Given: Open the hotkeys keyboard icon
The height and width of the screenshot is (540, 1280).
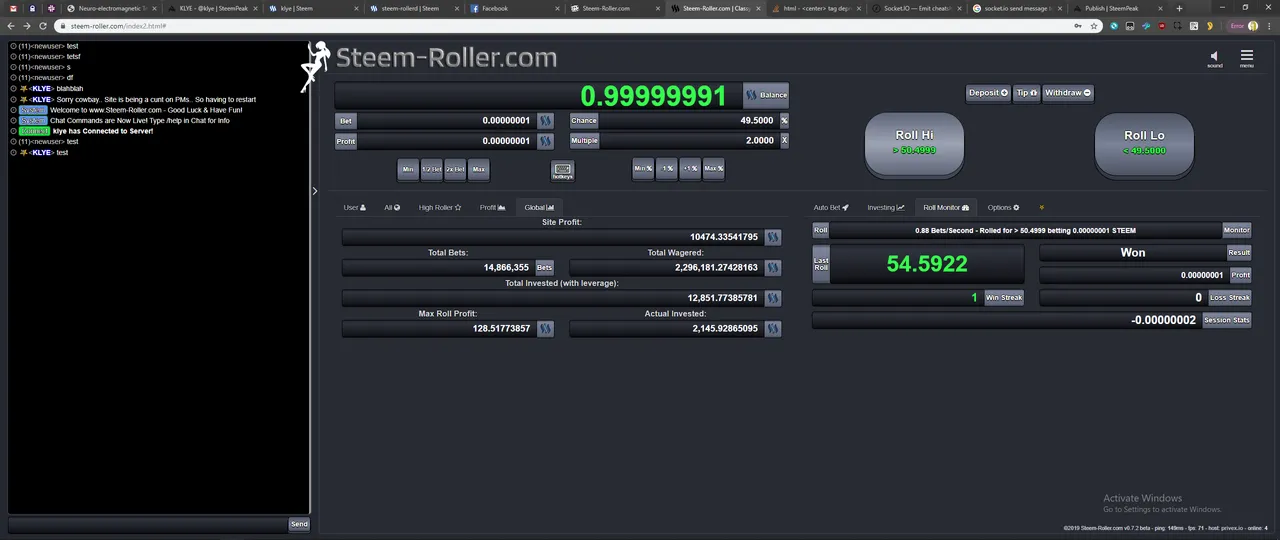Looking at the screenshot, I should tap(562, 170).
